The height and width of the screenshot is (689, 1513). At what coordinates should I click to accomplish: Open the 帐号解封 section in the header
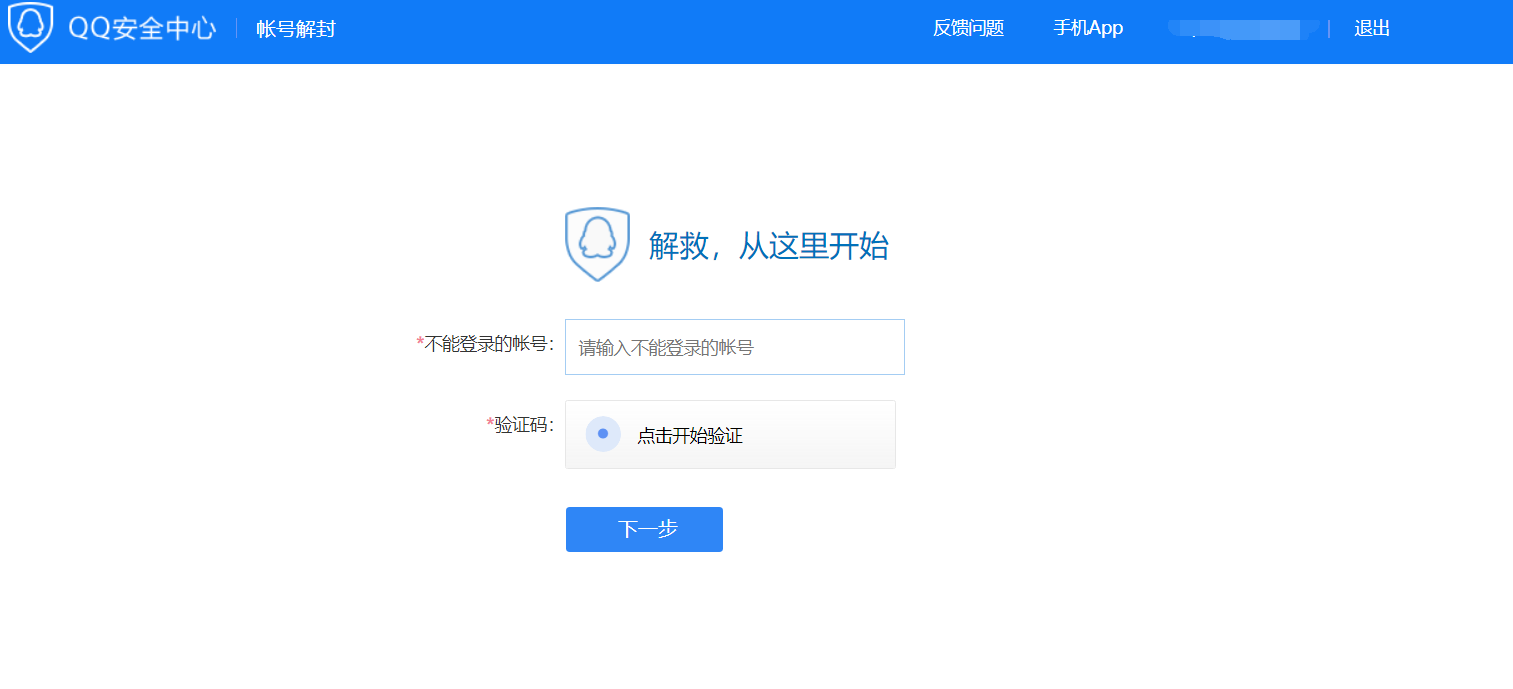click(x=293, y=29)
